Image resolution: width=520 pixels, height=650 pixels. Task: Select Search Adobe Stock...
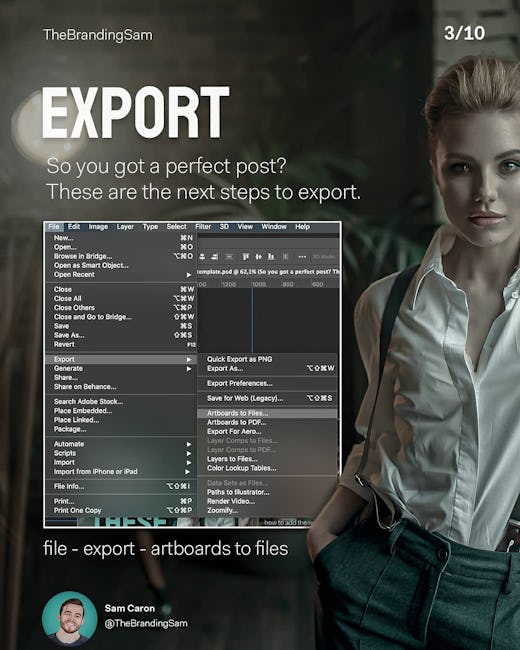pos(120,402)
